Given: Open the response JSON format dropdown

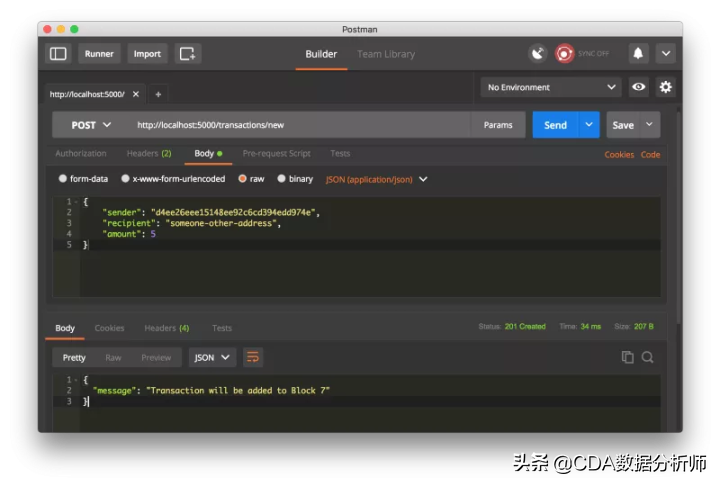Looking at the screenshot, I should point(212,357).
